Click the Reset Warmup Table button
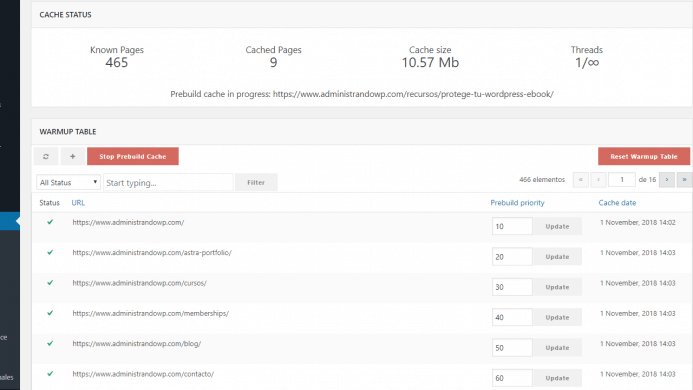This screenshot has width=693, height=390. tap(644, 157)
